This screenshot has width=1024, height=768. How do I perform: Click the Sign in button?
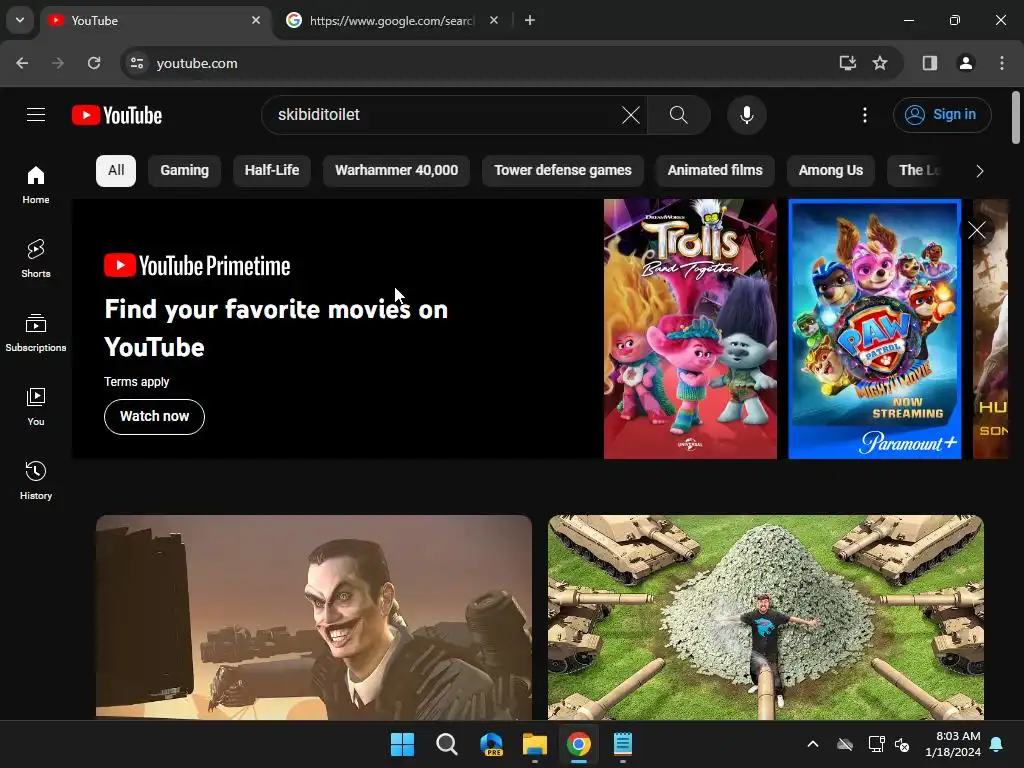point(942,115)
